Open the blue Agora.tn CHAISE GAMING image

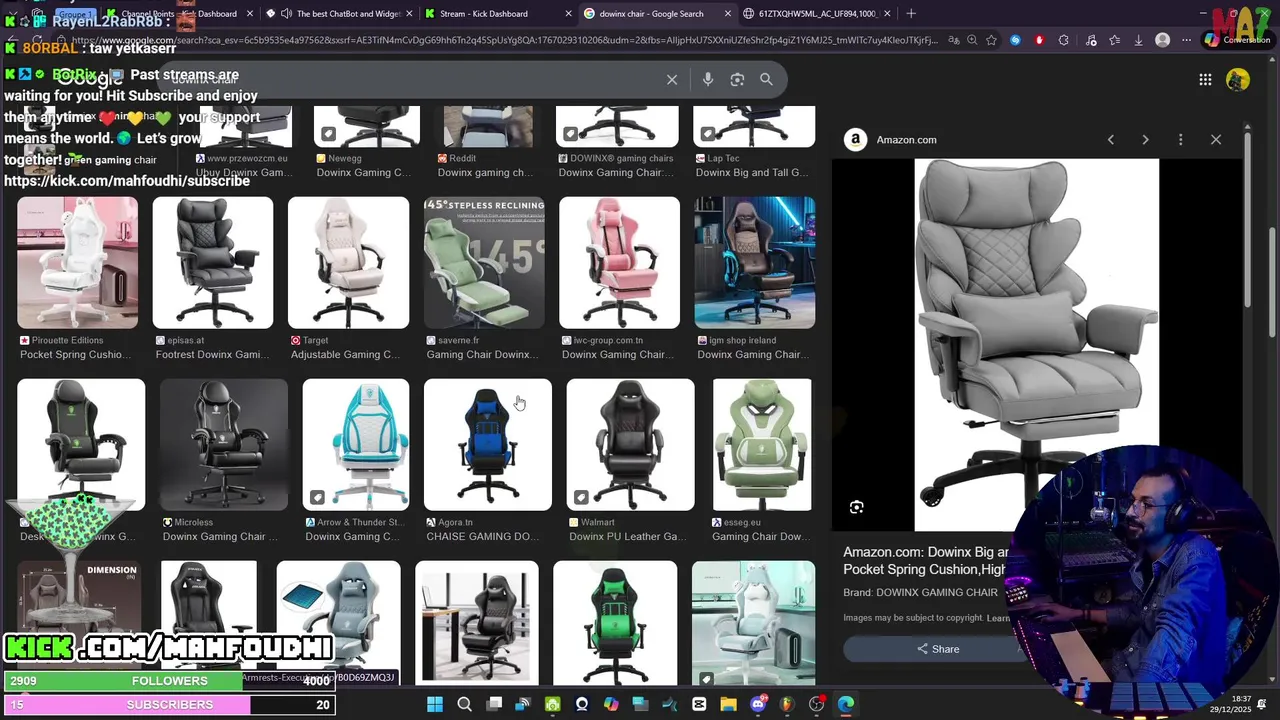click(x=488, y=445)
